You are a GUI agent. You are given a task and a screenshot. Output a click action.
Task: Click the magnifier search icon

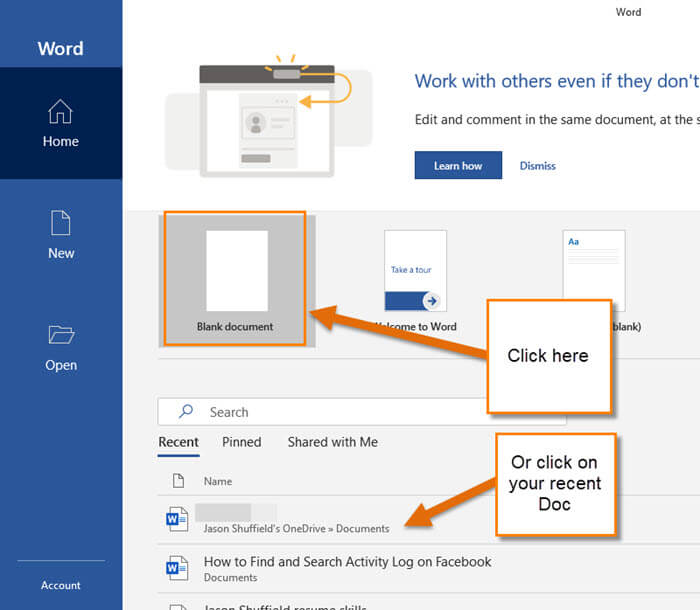coord(186,411)
